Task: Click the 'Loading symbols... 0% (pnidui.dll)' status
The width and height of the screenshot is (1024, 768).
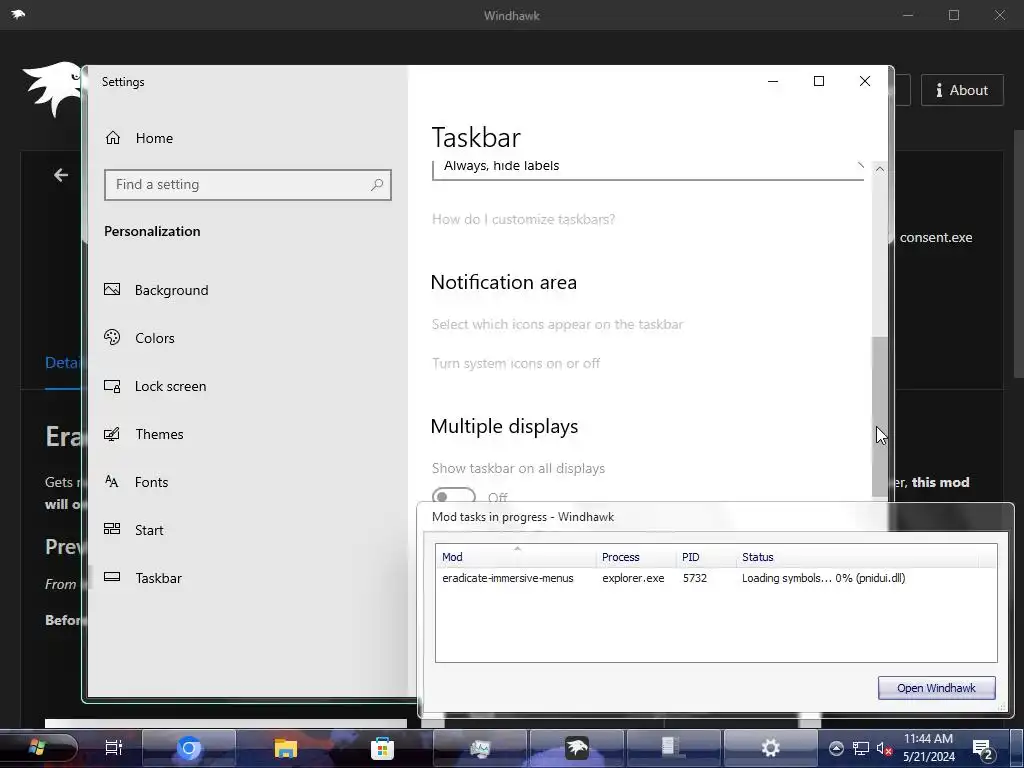Action: 824,578
